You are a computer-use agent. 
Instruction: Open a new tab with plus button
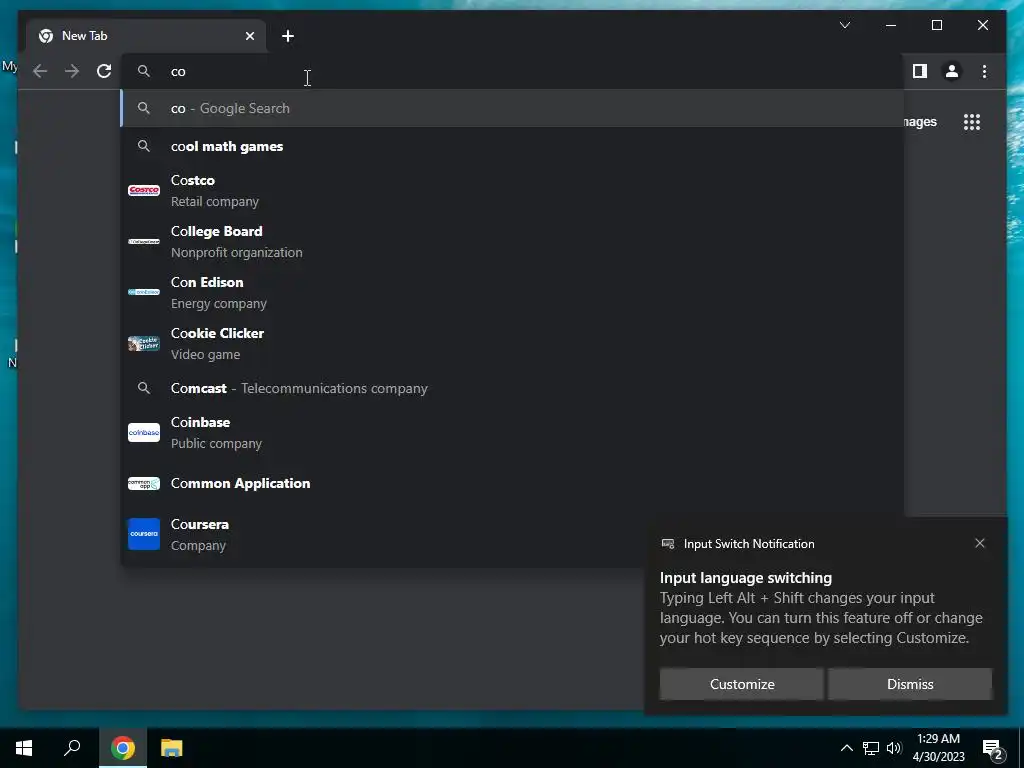coord(288,36)
